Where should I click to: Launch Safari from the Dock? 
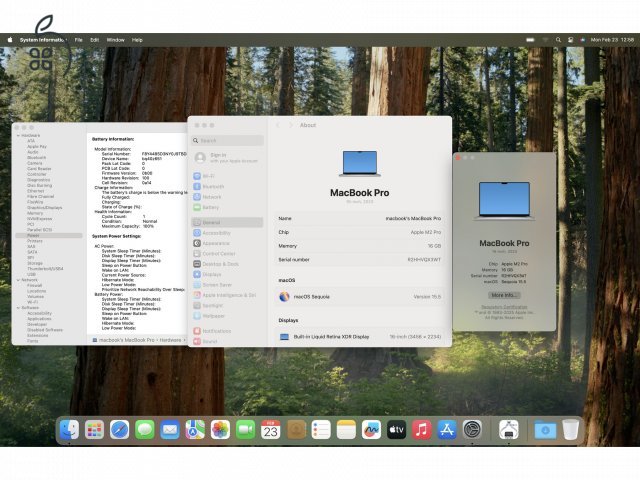point(120,430)
